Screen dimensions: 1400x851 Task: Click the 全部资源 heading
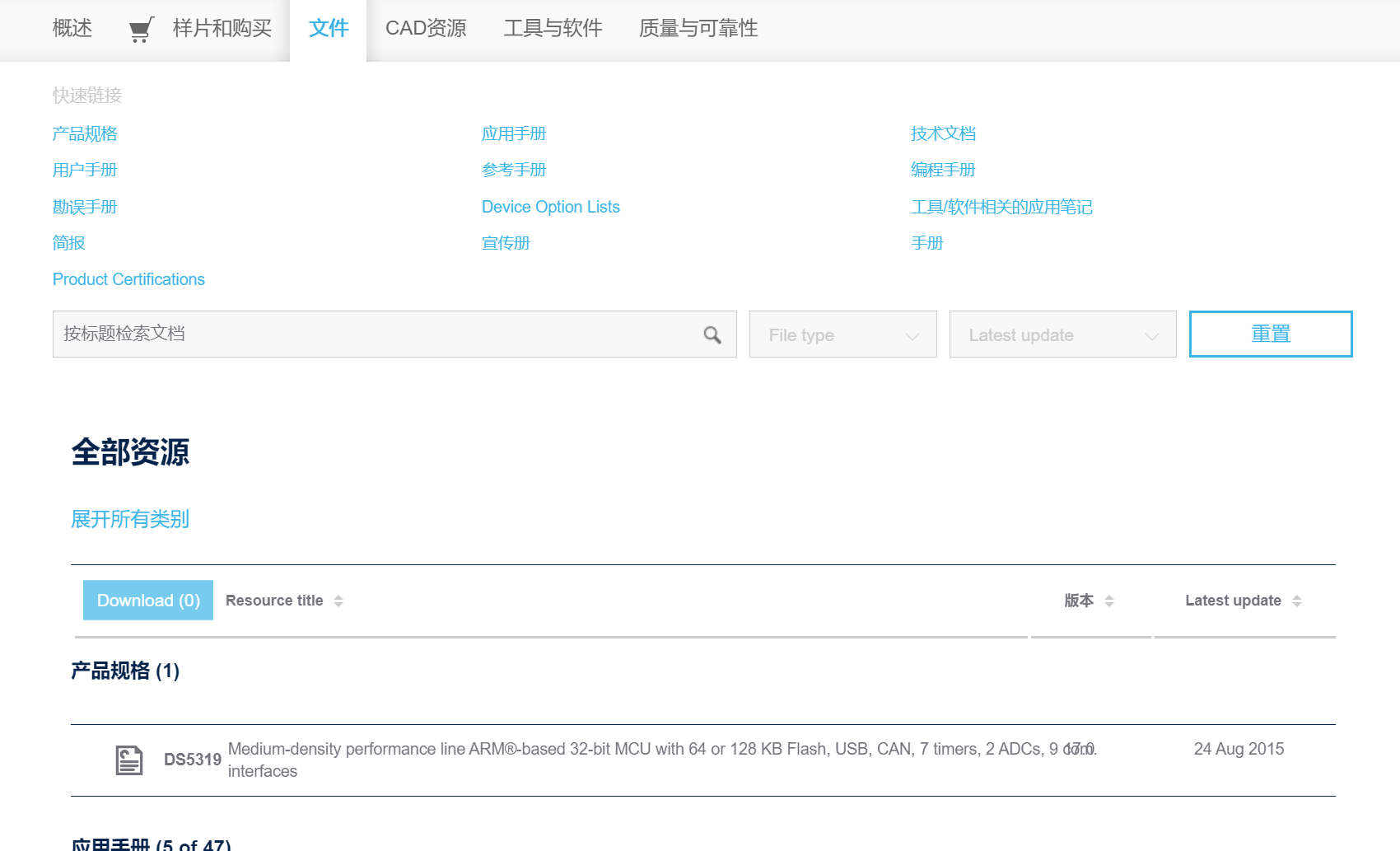click(x=130, y=452)
